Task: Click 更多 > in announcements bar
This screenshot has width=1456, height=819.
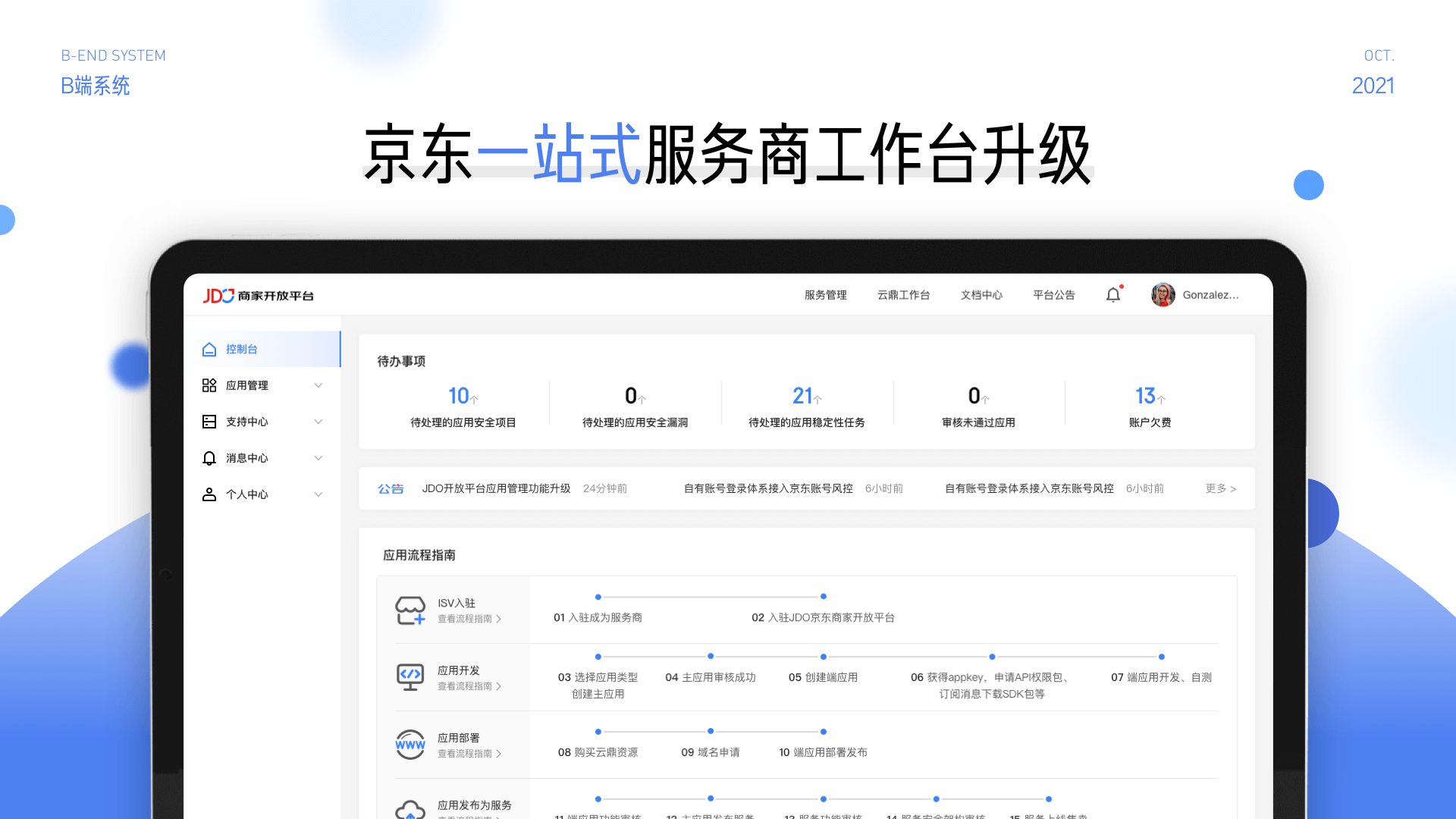Action: tap(1221, 488)
